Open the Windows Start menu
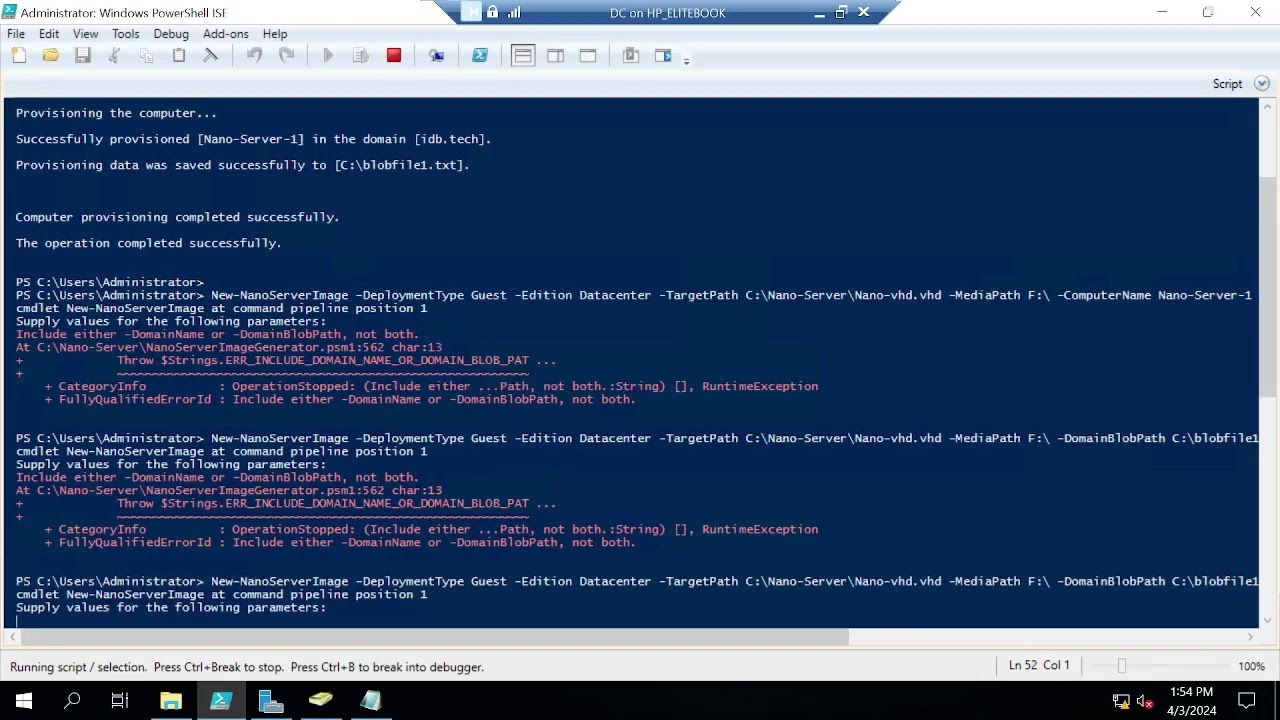This screenshot has height=720, width=1280. coord(24,700)
